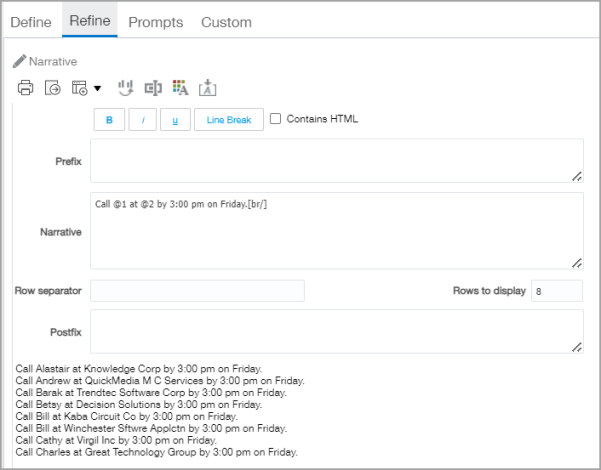The width and height of the screenshot is (601, 470).
Task: Click the 'Row separator' label
Action: point(48,291)
